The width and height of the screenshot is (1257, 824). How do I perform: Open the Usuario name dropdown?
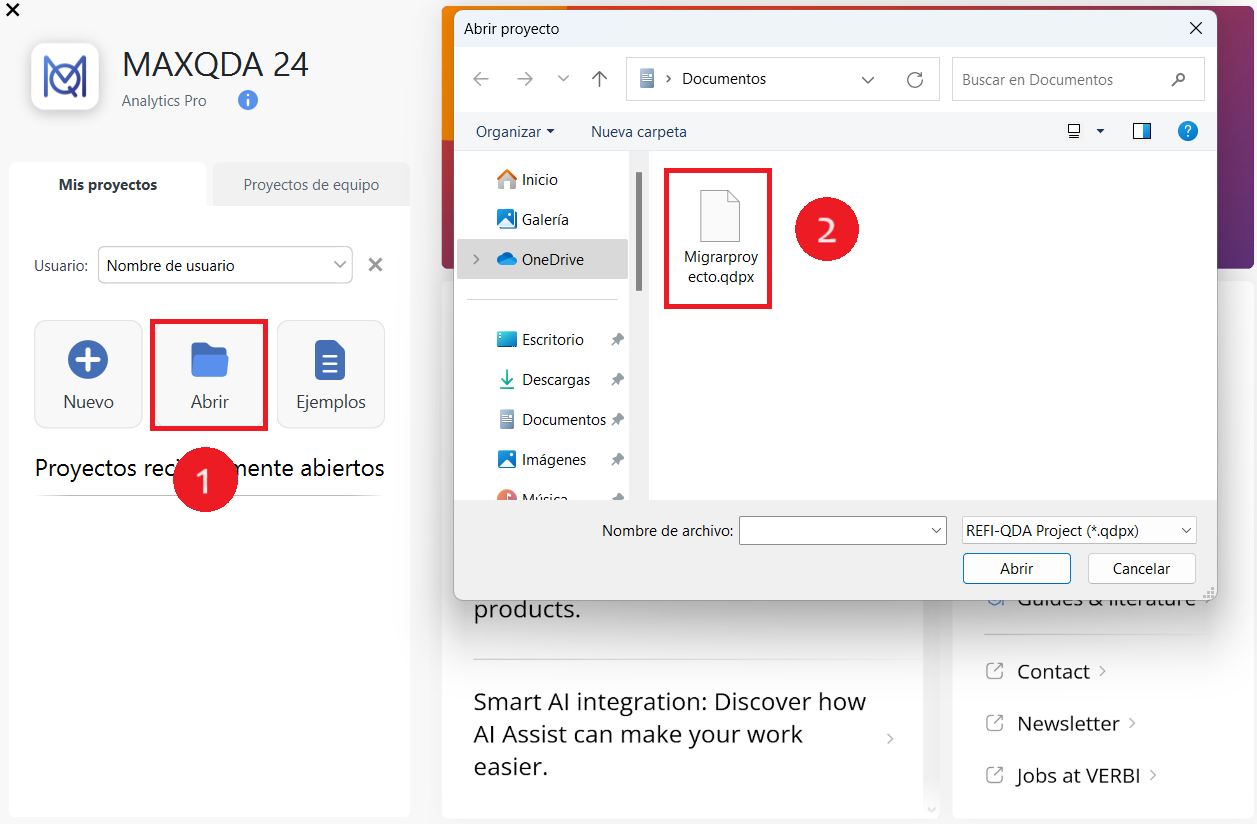point(225,265)
